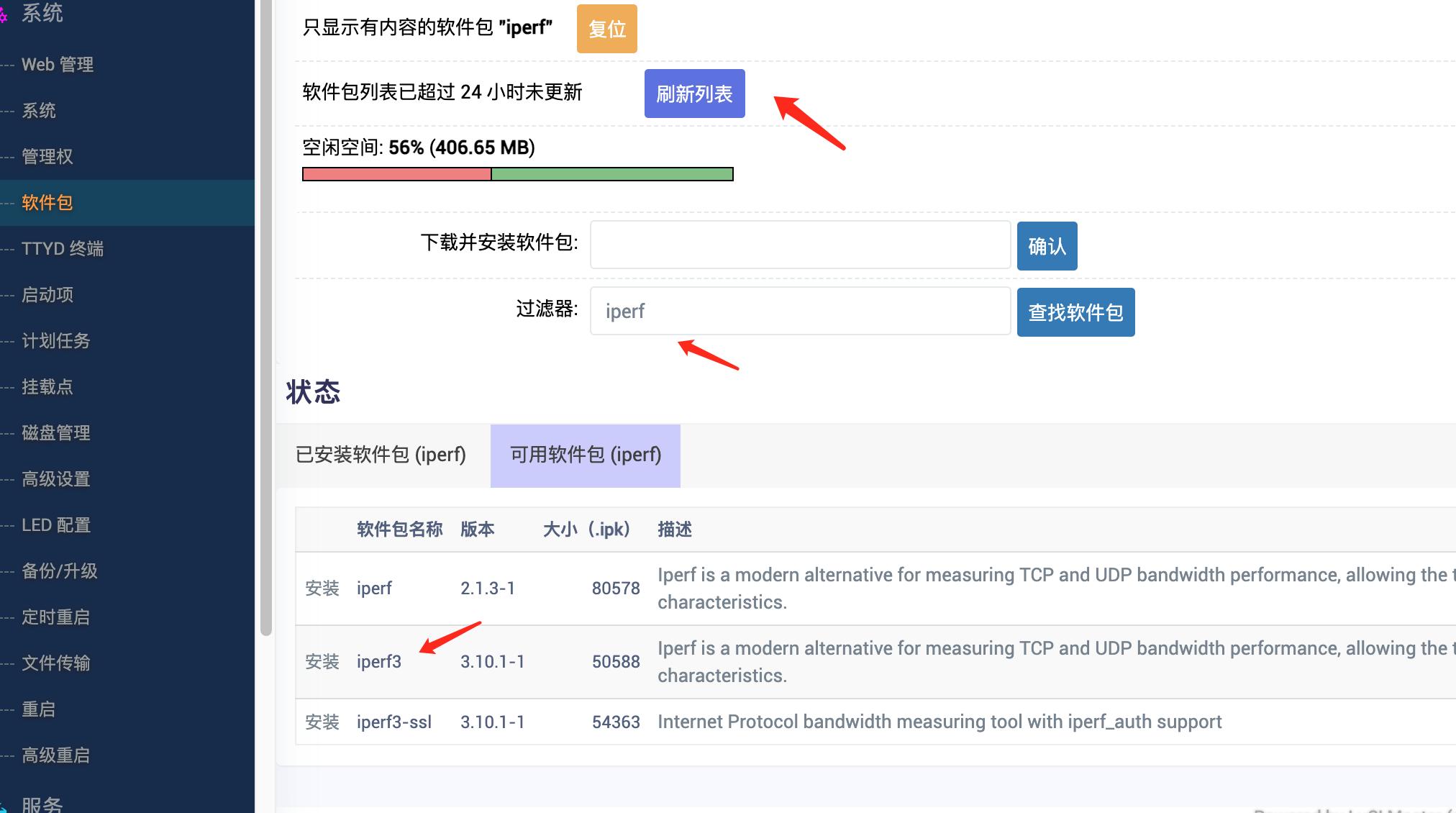Open the TTYD 终端 page
This screenshot has height=813, width=1456.
[62, 248]
